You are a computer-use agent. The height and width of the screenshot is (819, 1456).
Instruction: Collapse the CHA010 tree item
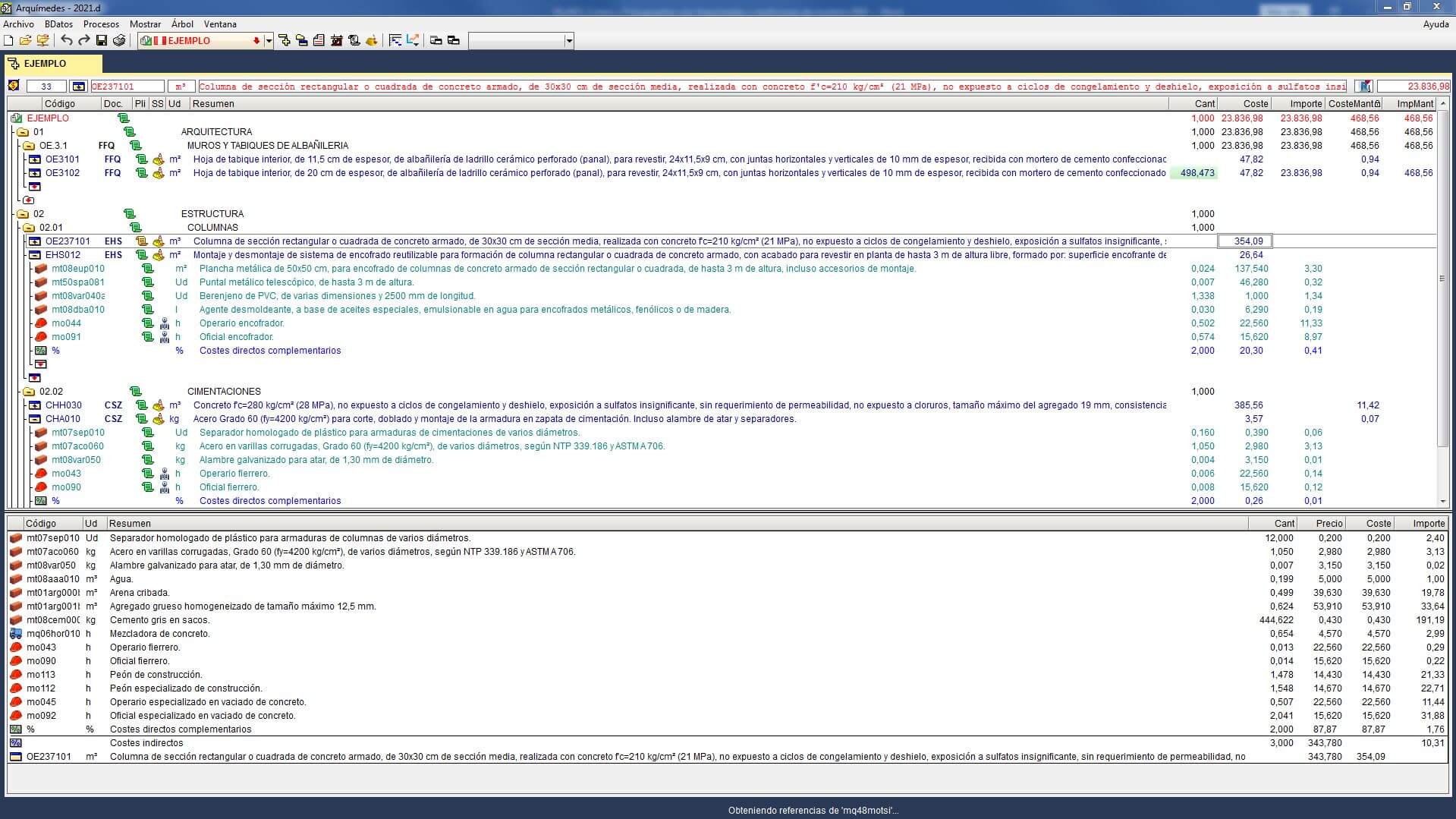34,419
